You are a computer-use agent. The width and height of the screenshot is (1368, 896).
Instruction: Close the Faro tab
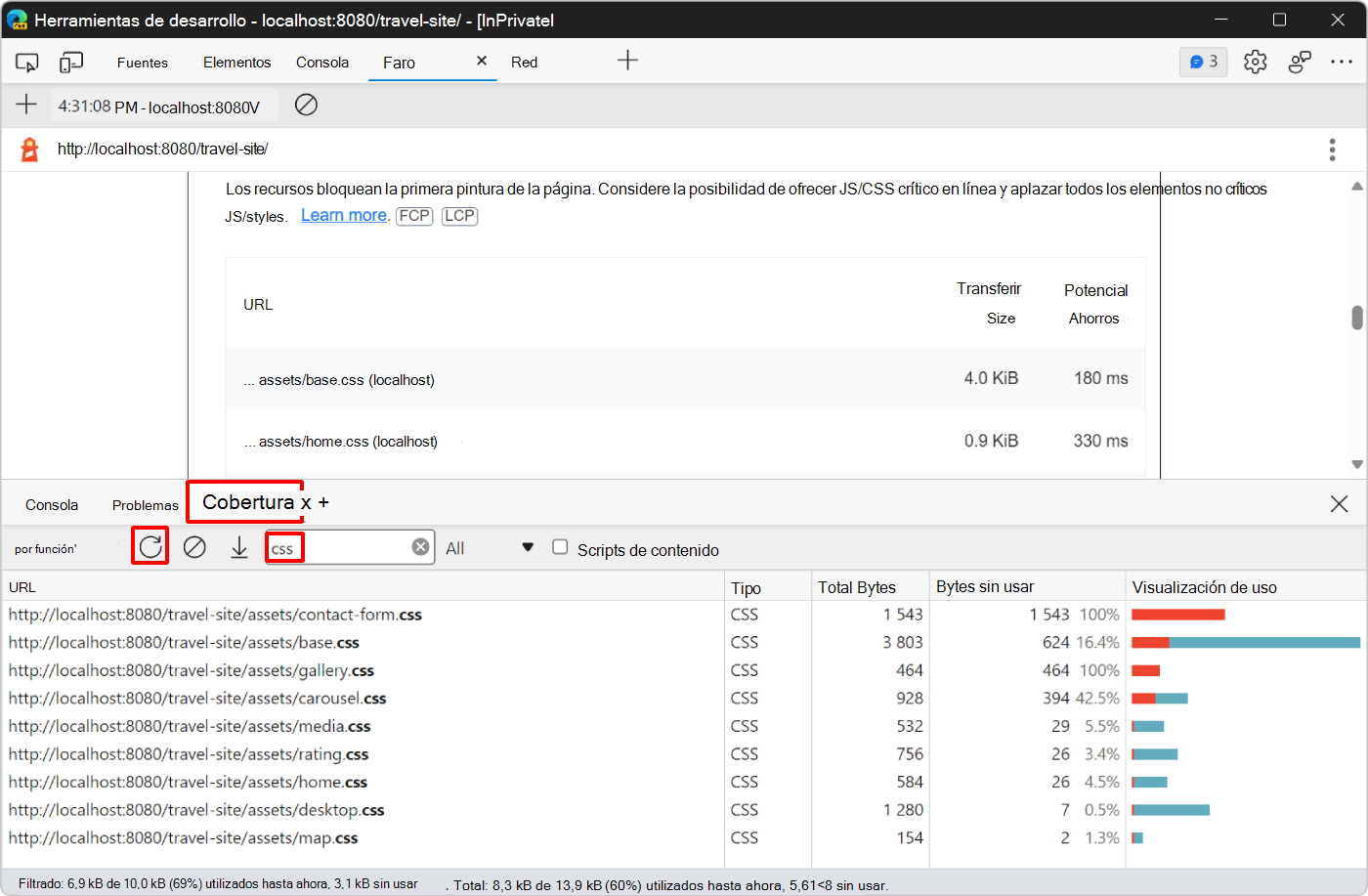point(482,61)
